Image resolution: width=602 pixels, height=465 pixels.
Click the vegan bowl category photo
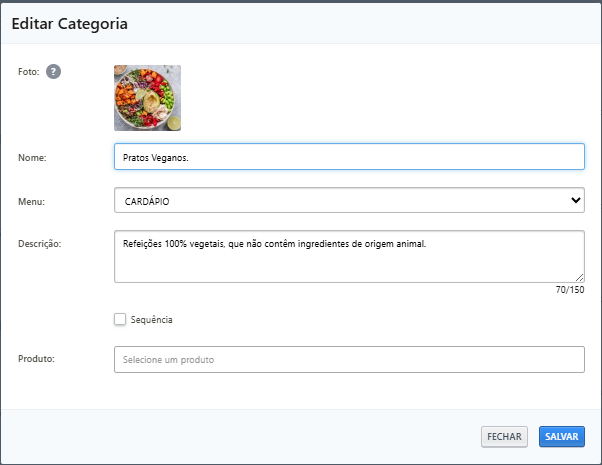147,98
